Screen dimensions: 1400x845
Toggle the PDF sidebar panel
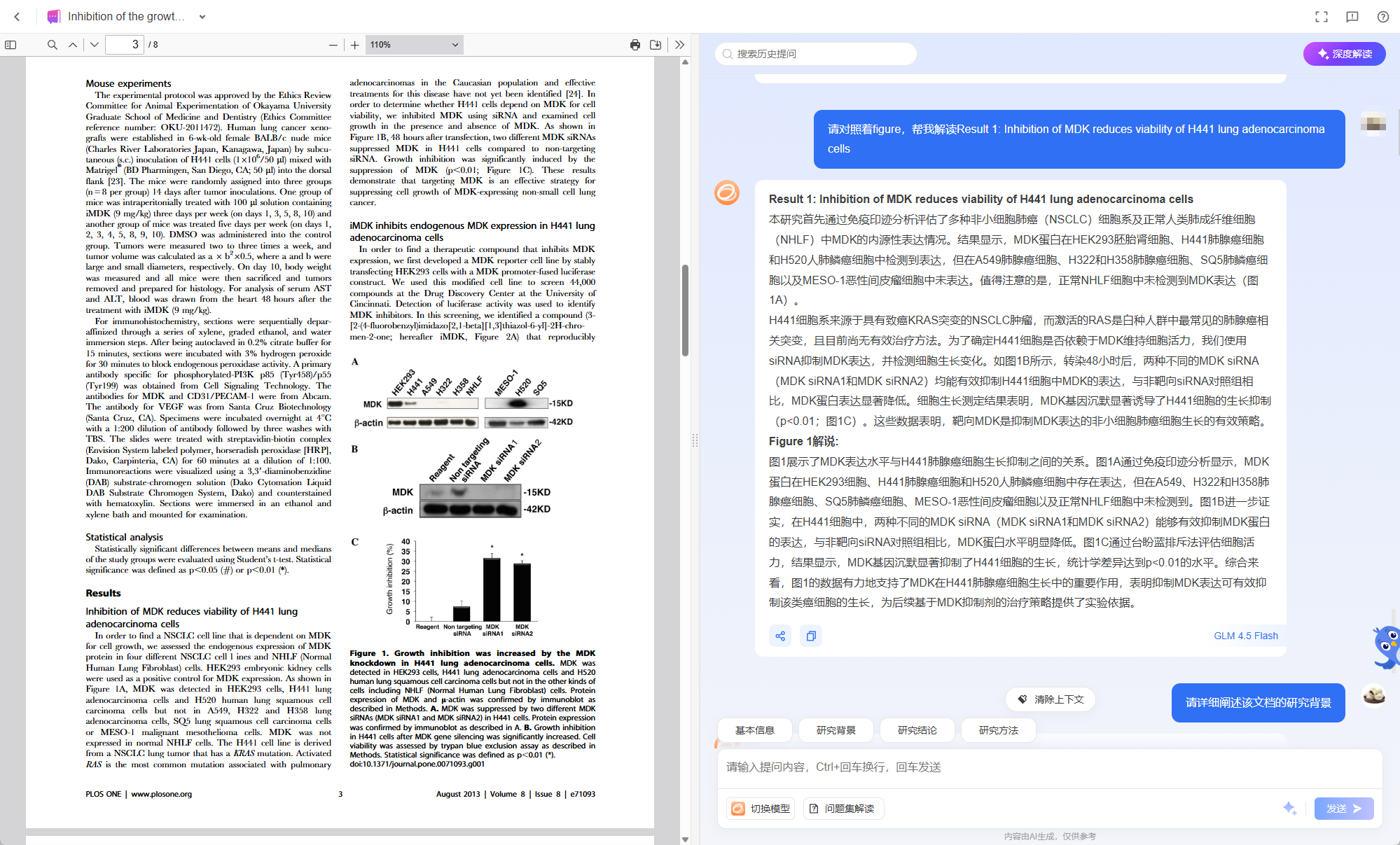point(11,45)
